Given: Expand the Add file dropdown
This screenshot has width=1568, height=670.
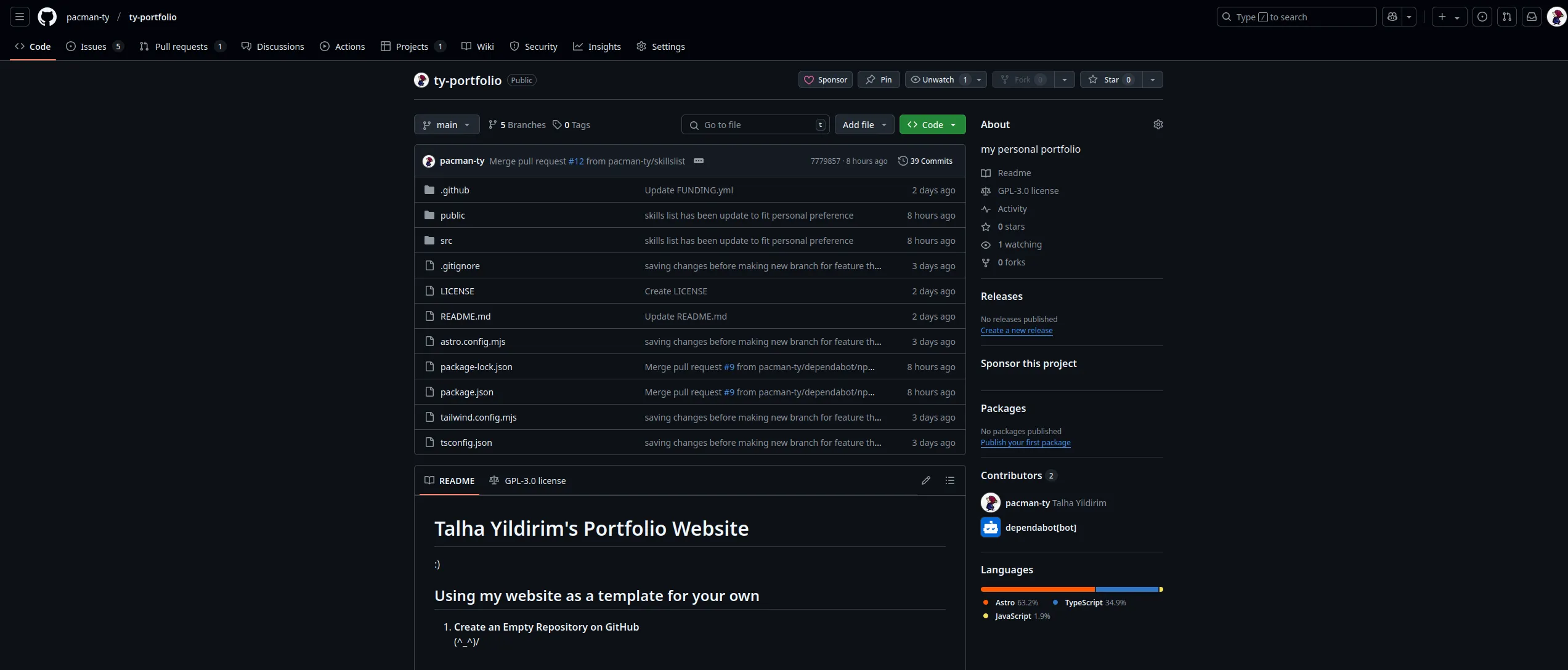Looking at the screenshot, I should click(864, 124).
